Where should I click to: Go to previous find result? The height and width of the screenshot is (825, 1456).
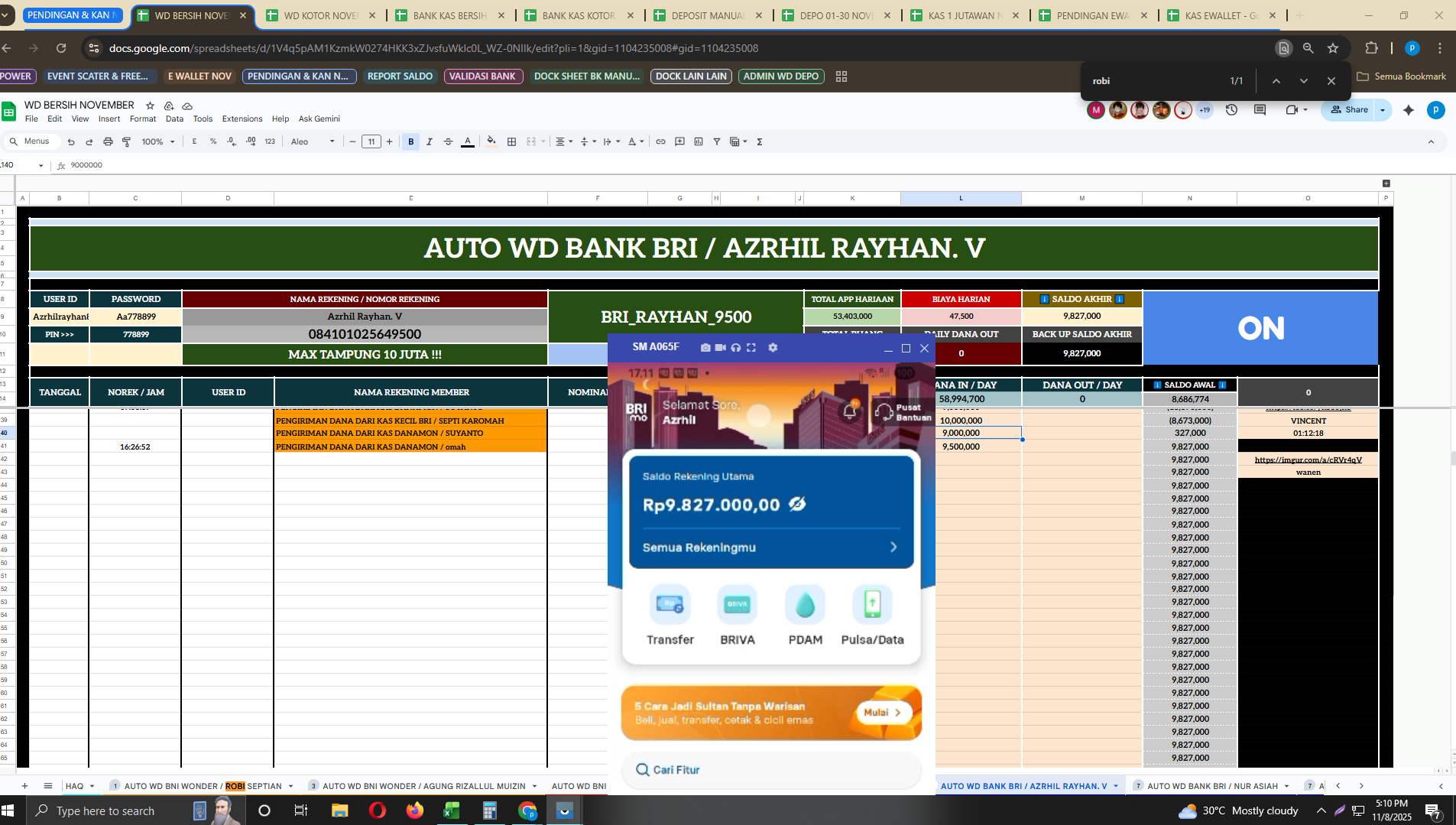[x=1276, y=81]
